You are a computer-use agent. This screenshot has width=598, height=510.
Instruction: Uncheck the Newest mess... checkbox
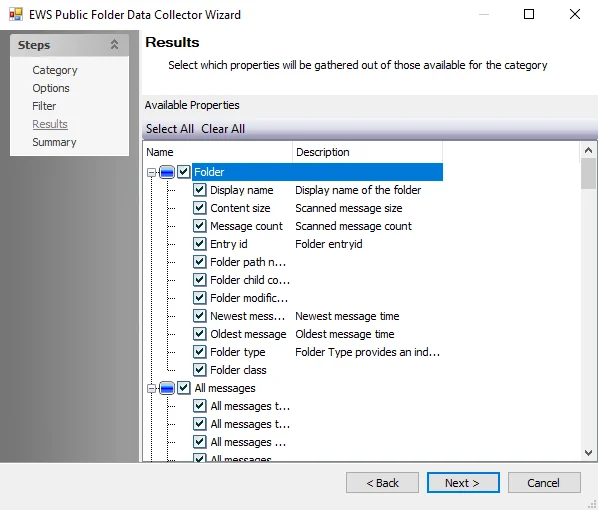199,316
